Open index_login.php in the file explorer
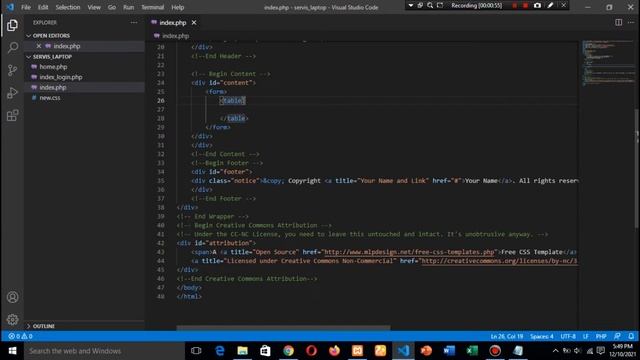This screenshot has width=640, height=360. [x=61, y=77]
